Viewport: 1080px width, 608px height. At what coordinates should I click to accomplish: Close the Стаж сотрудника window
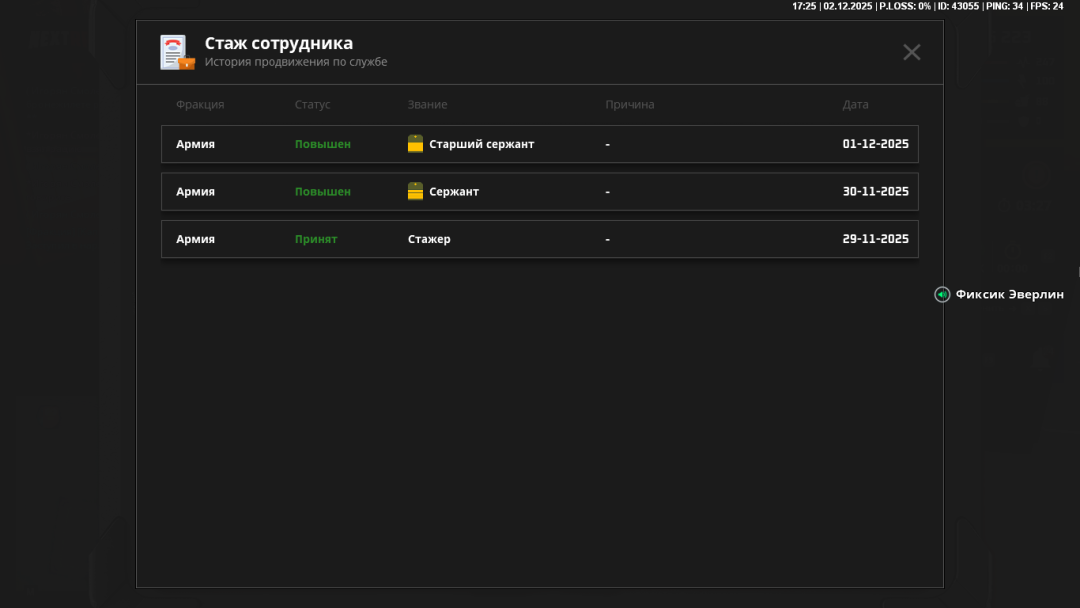[x=911, y=52]
